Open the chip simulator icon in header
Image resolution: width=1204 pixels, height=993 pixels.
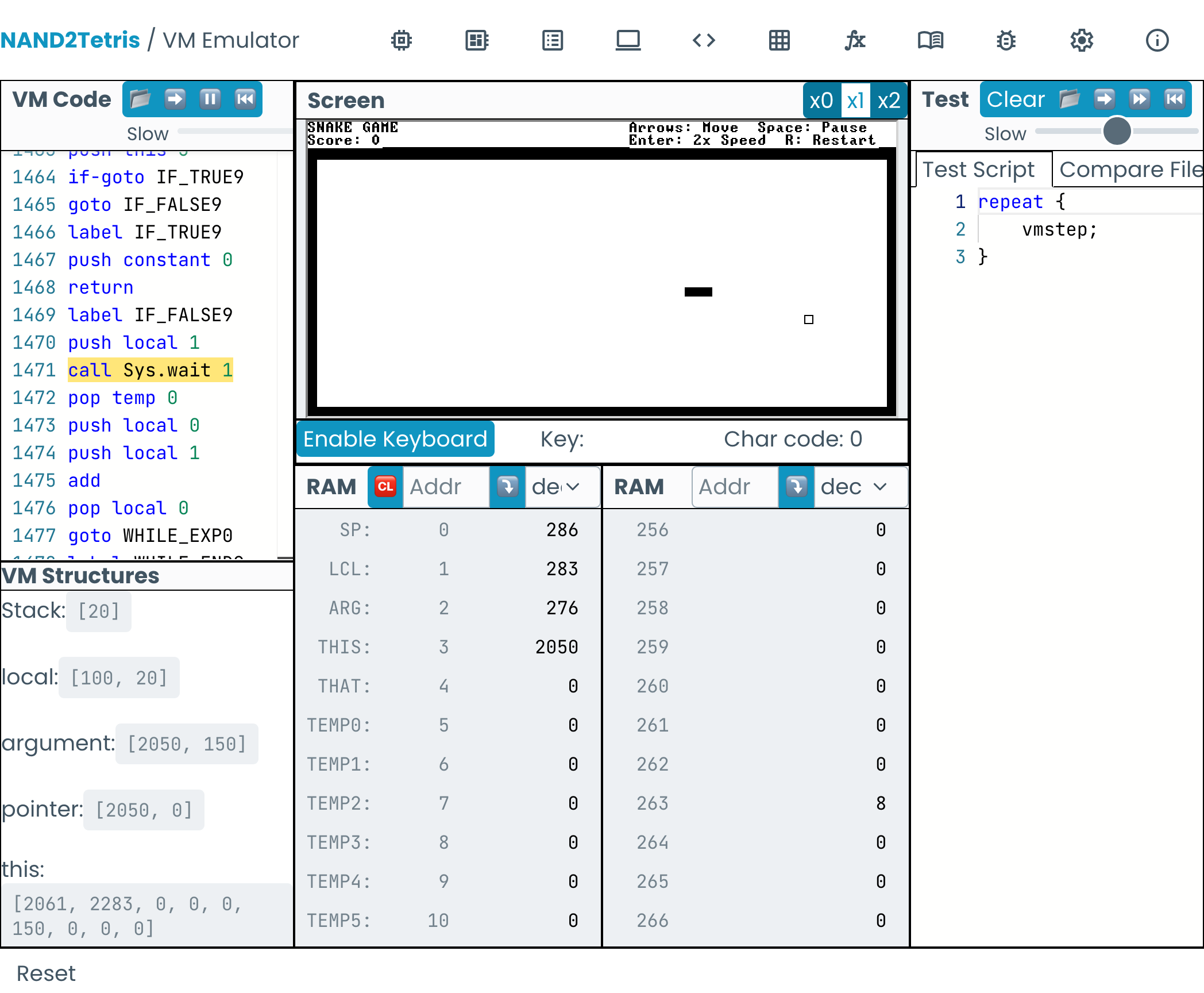coord(402,40)
